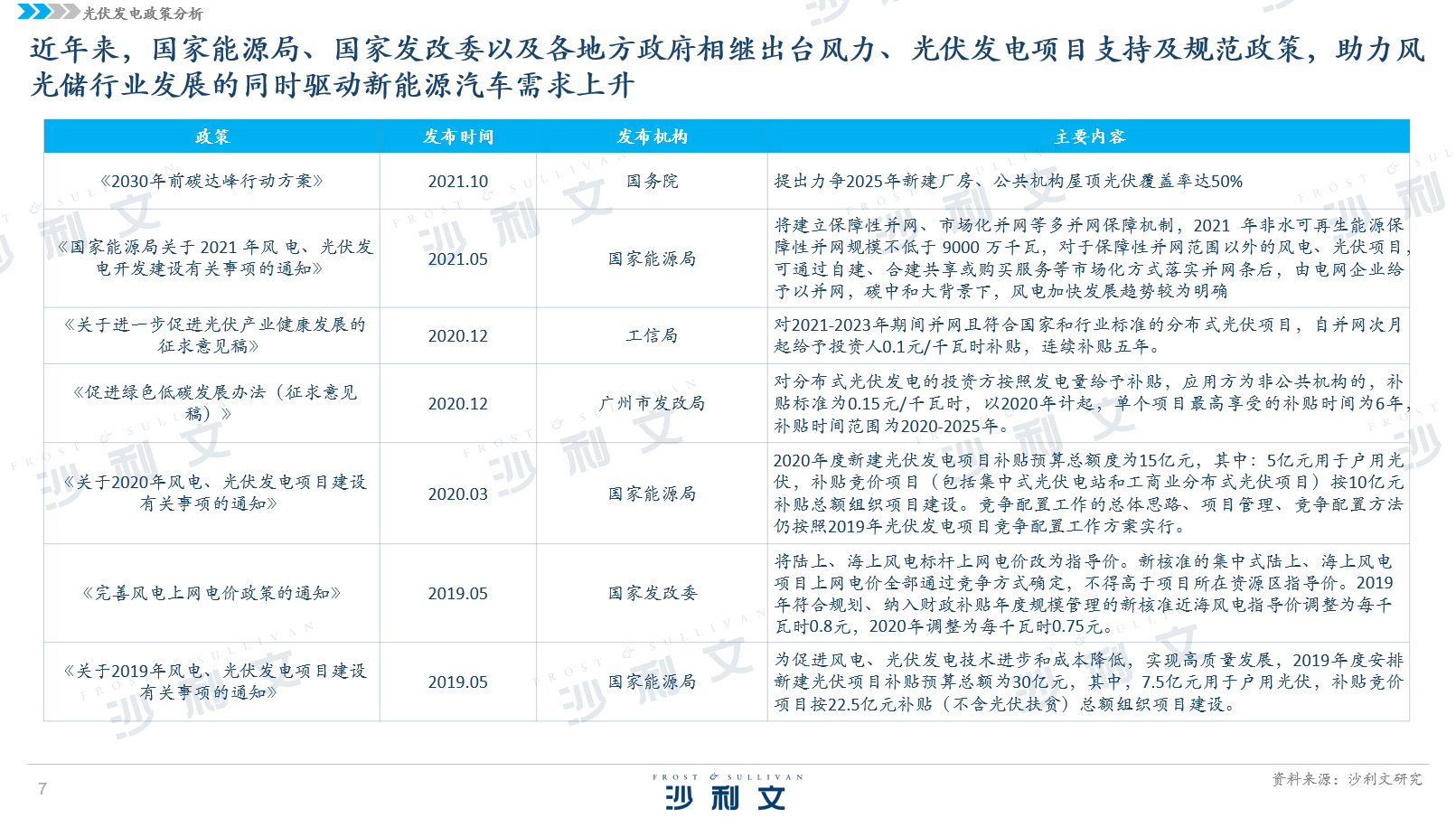
Task: Click content about 补贴预算总额度为15亿元
Action: coord(1088,494)
